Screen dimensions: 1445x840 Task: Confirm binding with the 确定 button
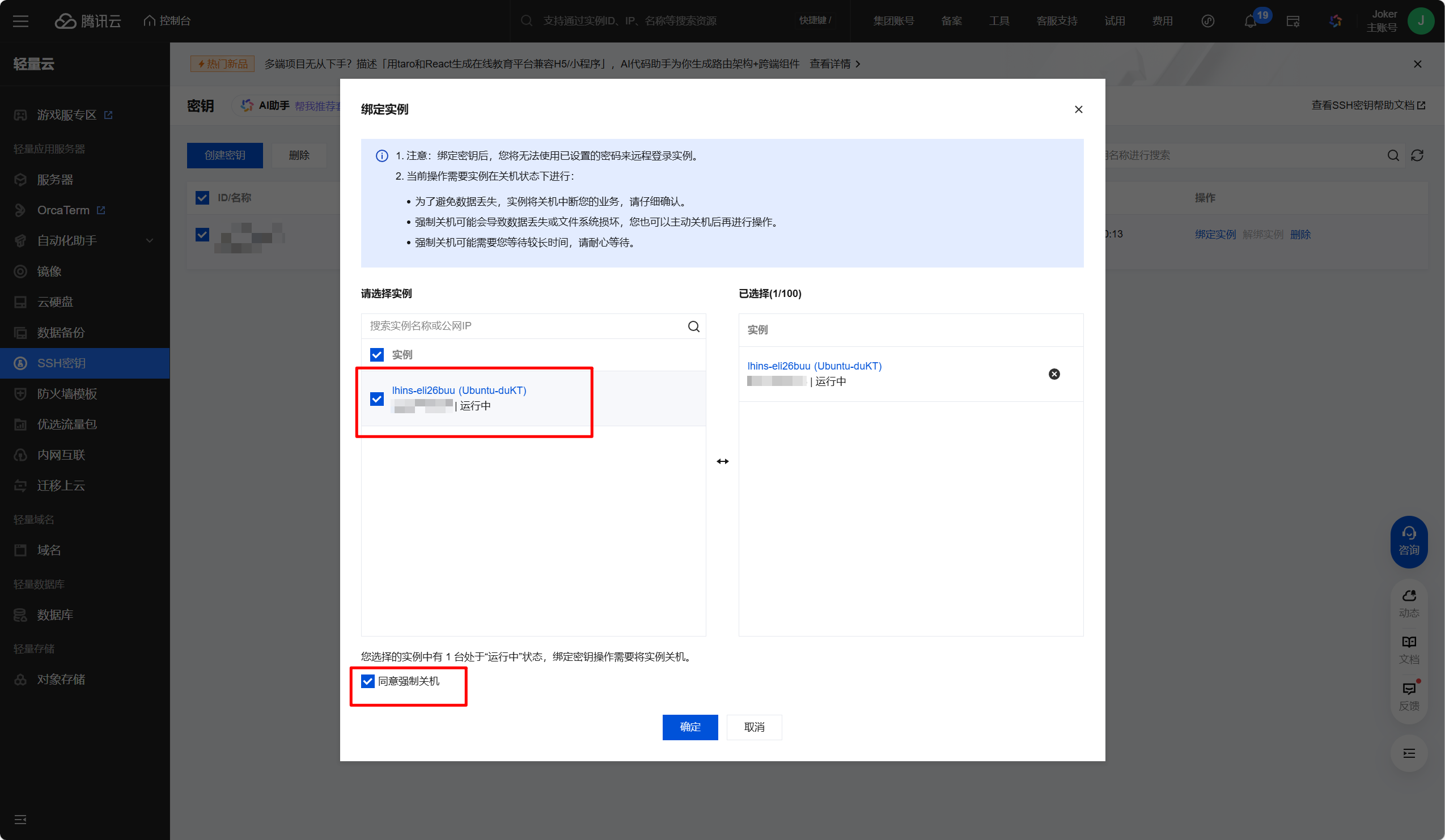point(690,727)
